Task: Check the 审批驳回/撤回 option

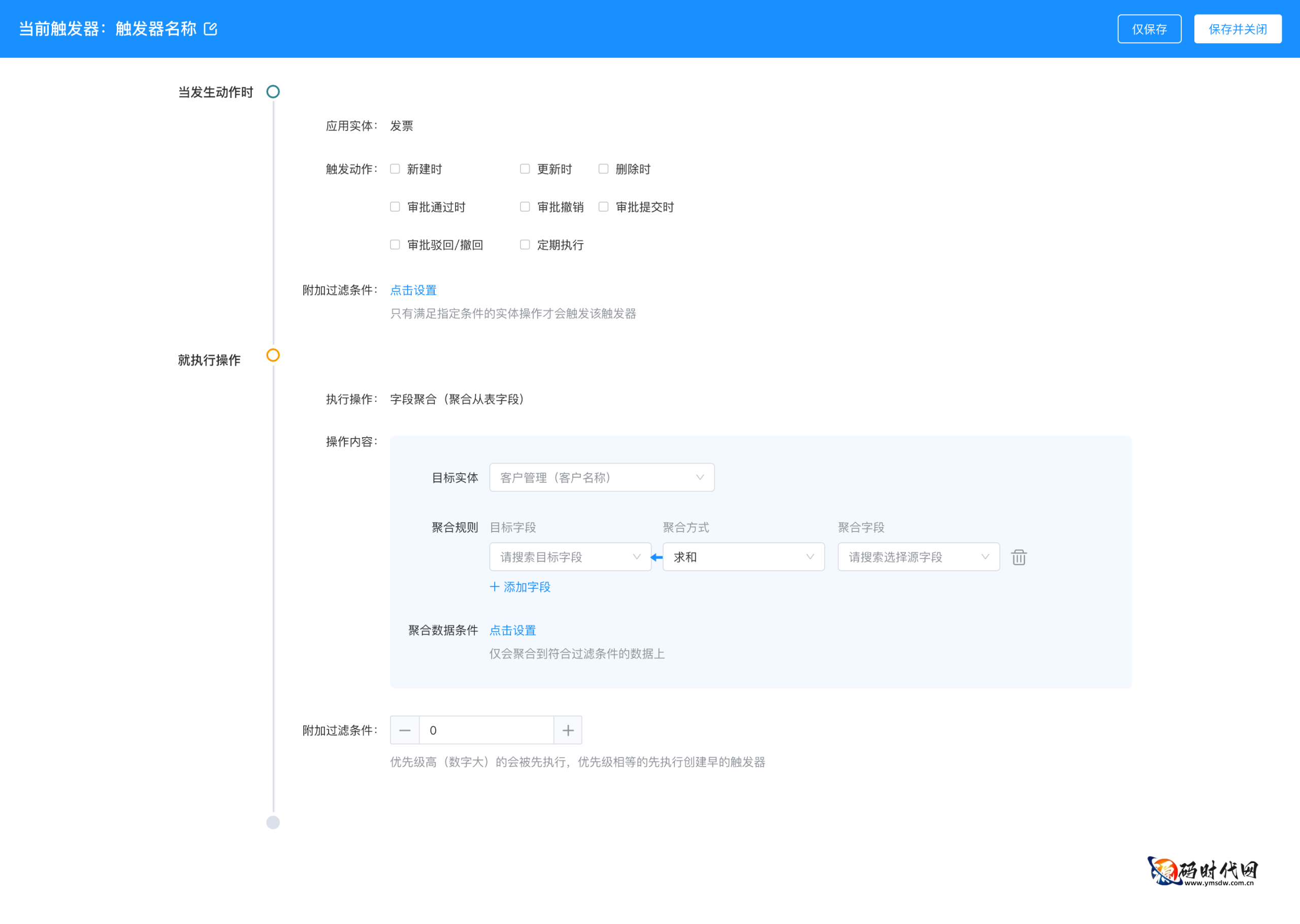Action: coord(395,244)
